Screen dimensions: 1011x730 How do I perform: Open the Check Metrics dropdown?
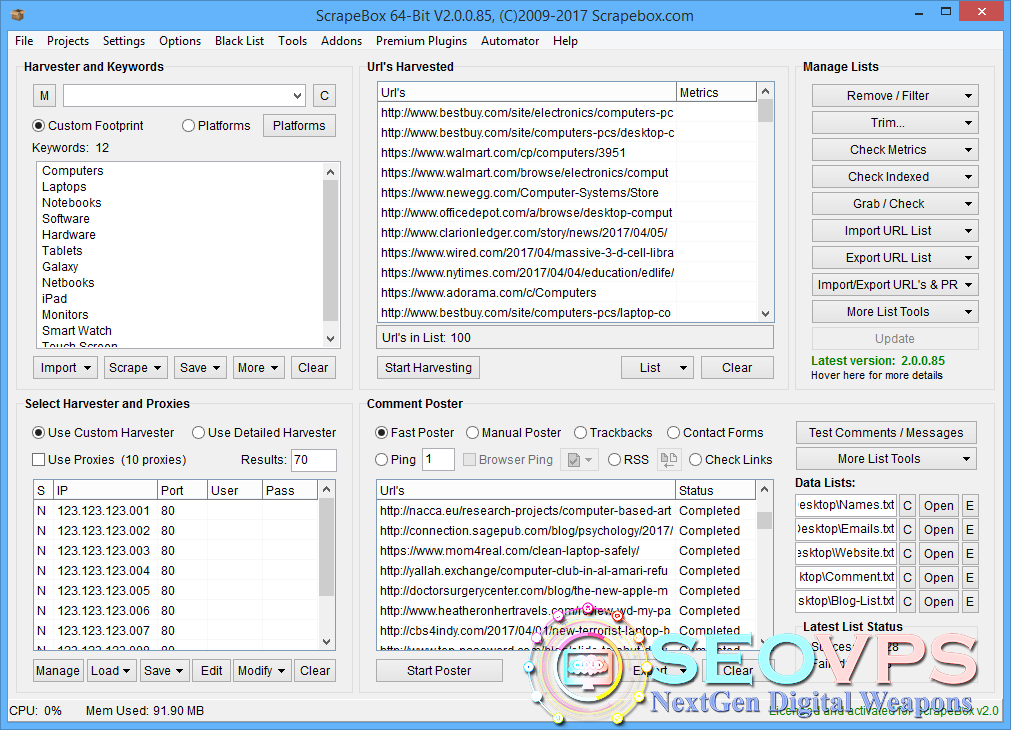(895, 150)
